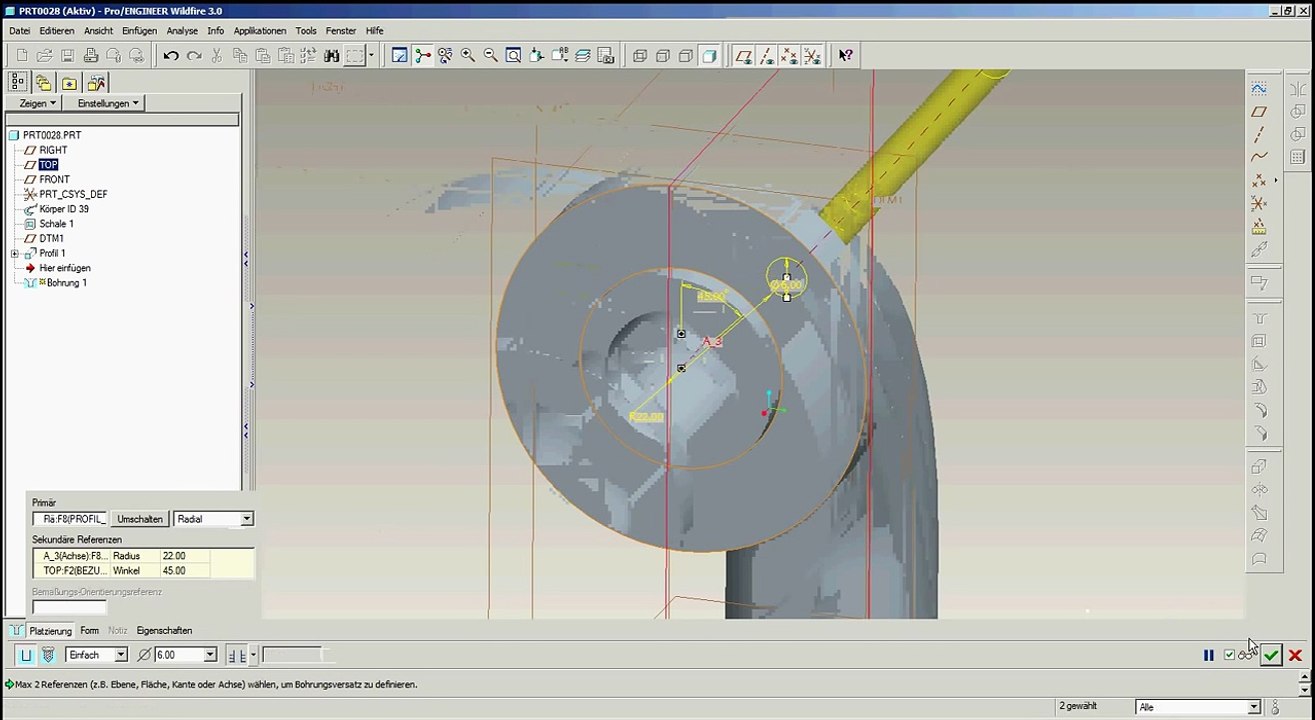The width and height of the screenshot is (1315, 720).
Task: Click the Zoom In magnifier icon
Action: point(468,56)
